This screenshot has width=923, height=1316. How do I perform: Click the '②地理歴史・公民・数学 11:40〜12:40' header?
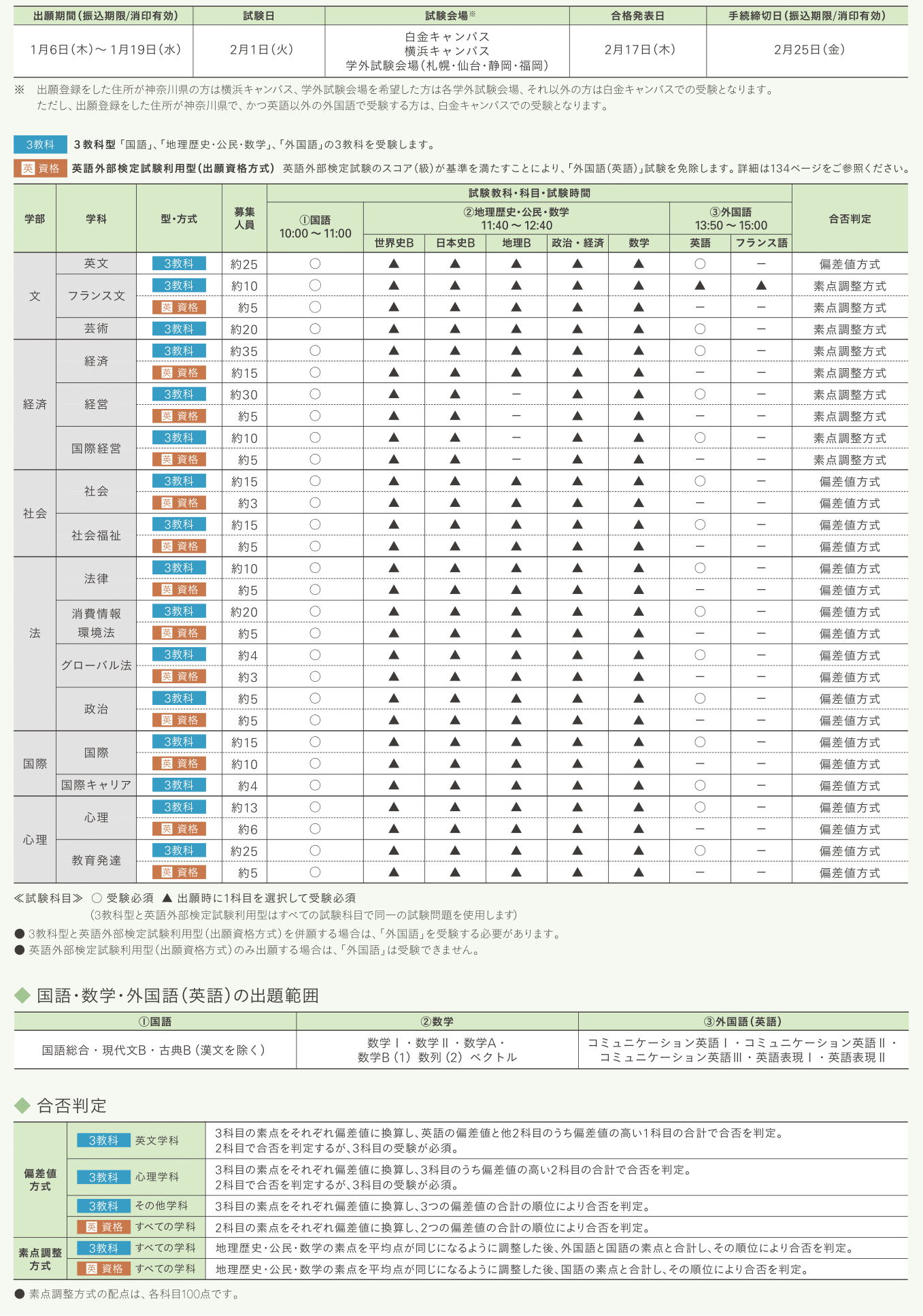click(516, 218)
